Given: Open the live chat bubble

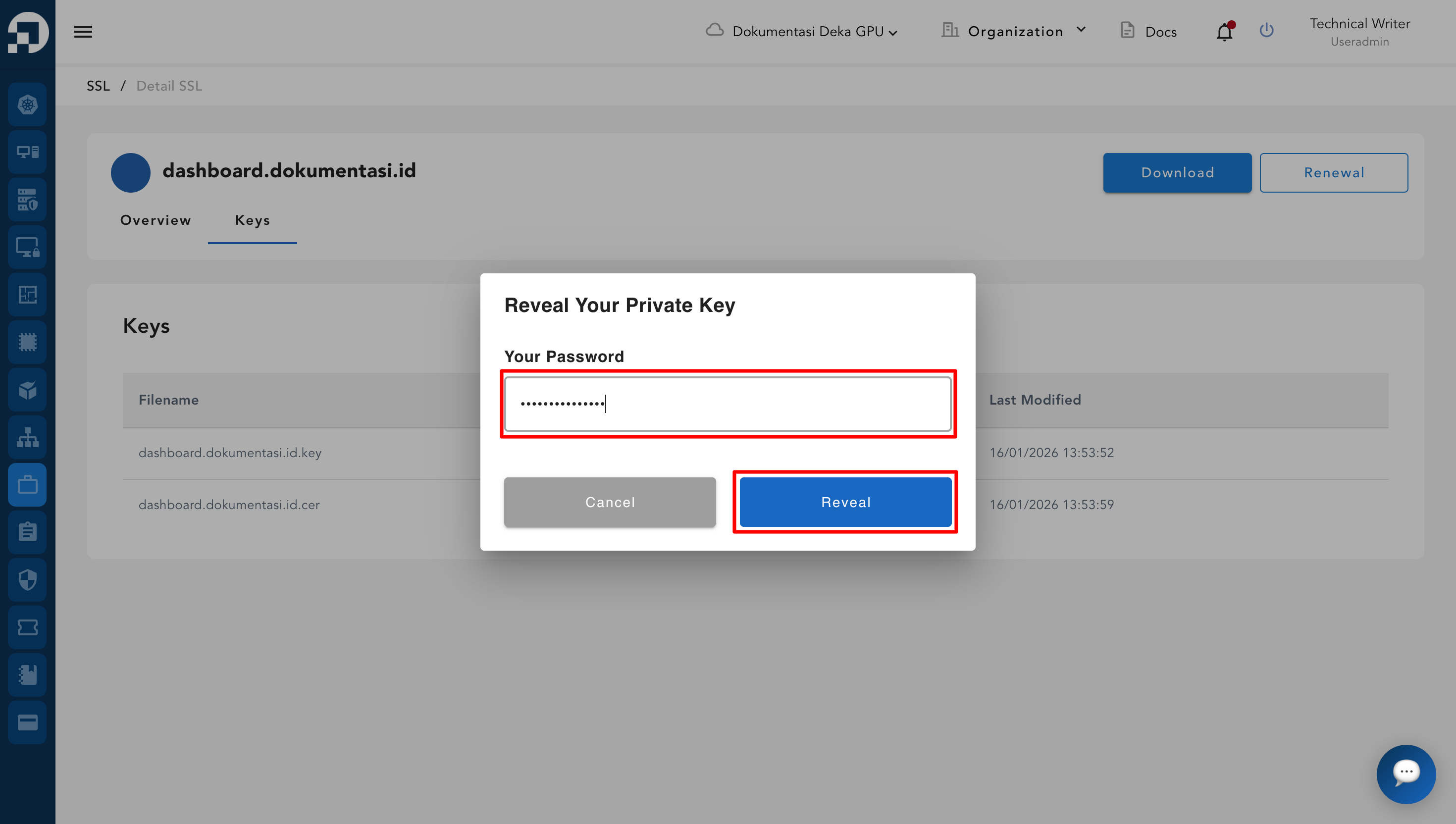Looking at the screenshot, I should click(x=1405, y=773).
